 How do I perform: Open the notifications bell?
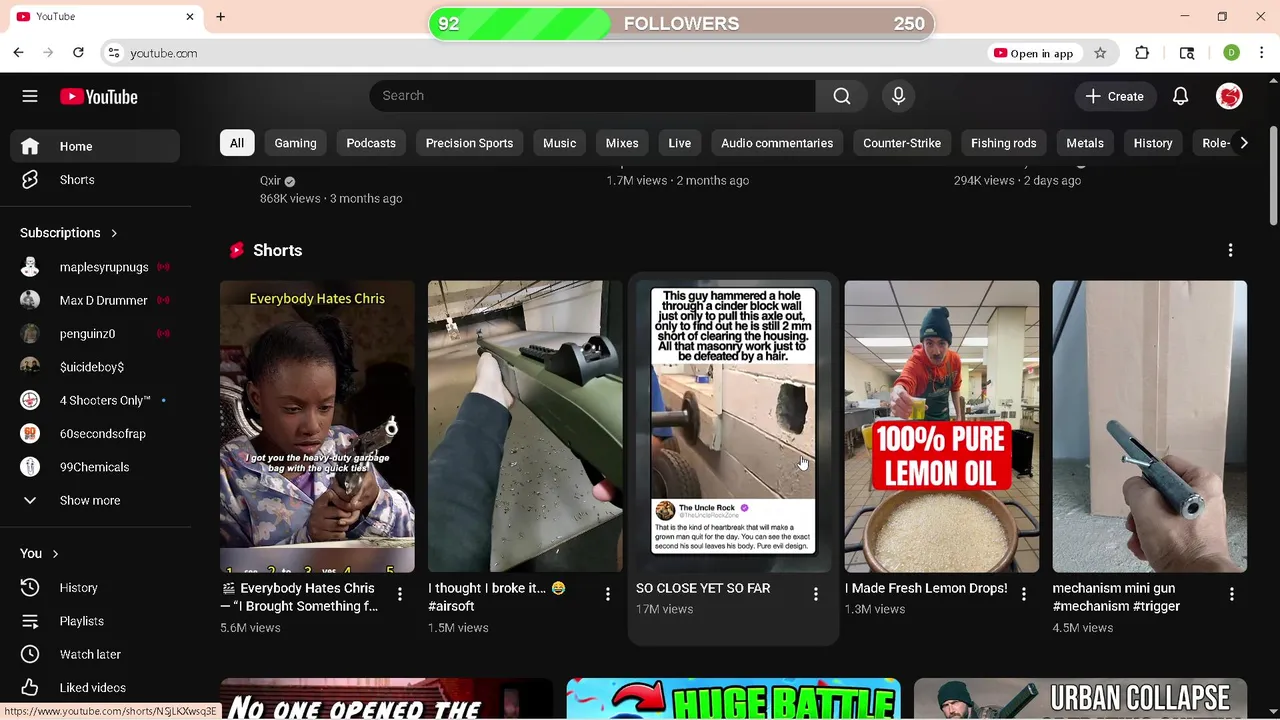1180,96
